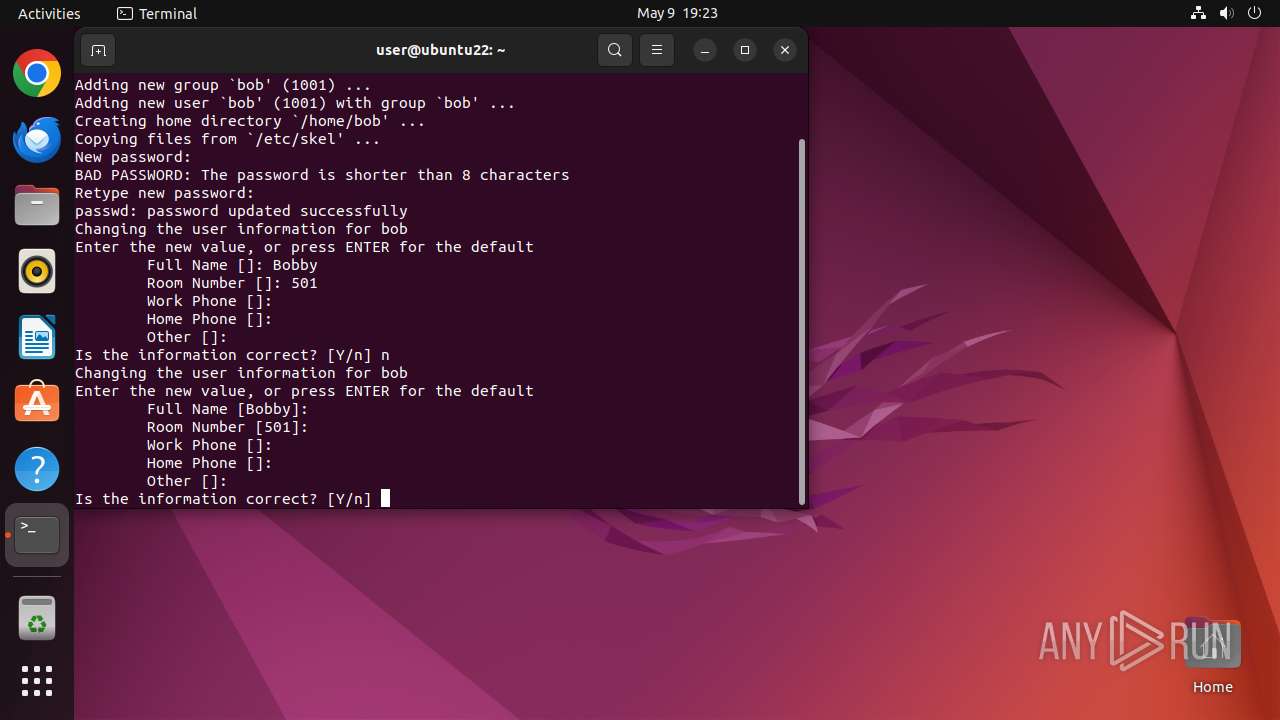Viewport: 1280px width, 720px height.
Task: Open terminal search
Action: 615,50
